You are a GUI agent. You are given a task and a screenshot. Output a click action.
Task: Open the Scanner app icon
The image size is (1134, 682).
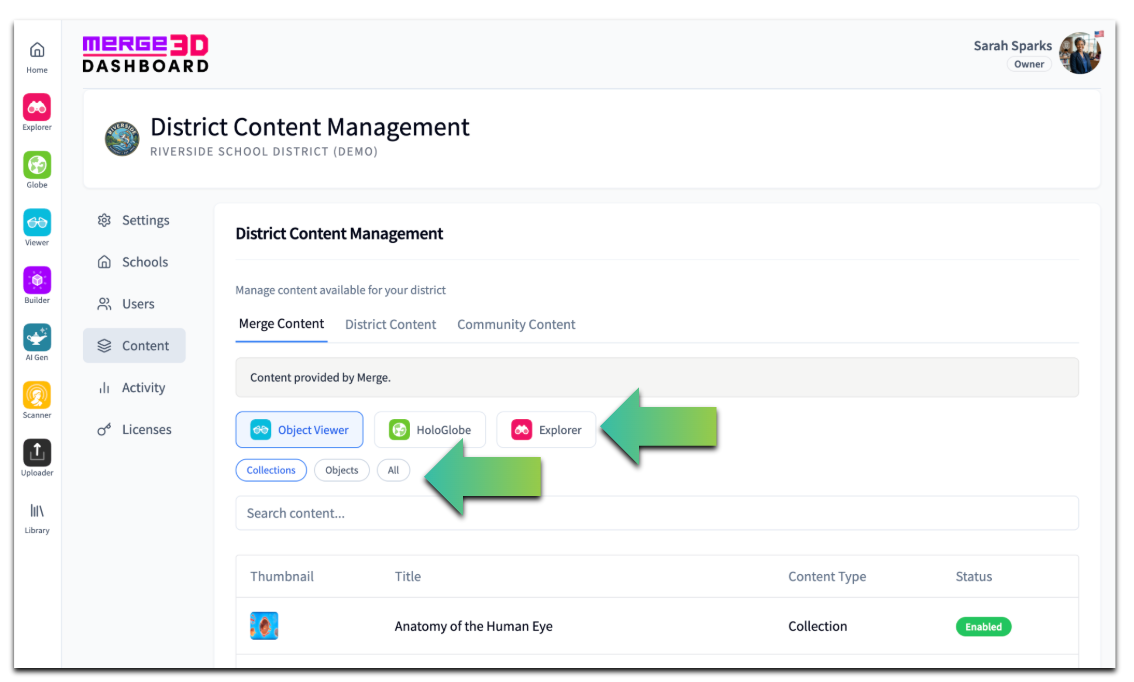coord(37,396)
